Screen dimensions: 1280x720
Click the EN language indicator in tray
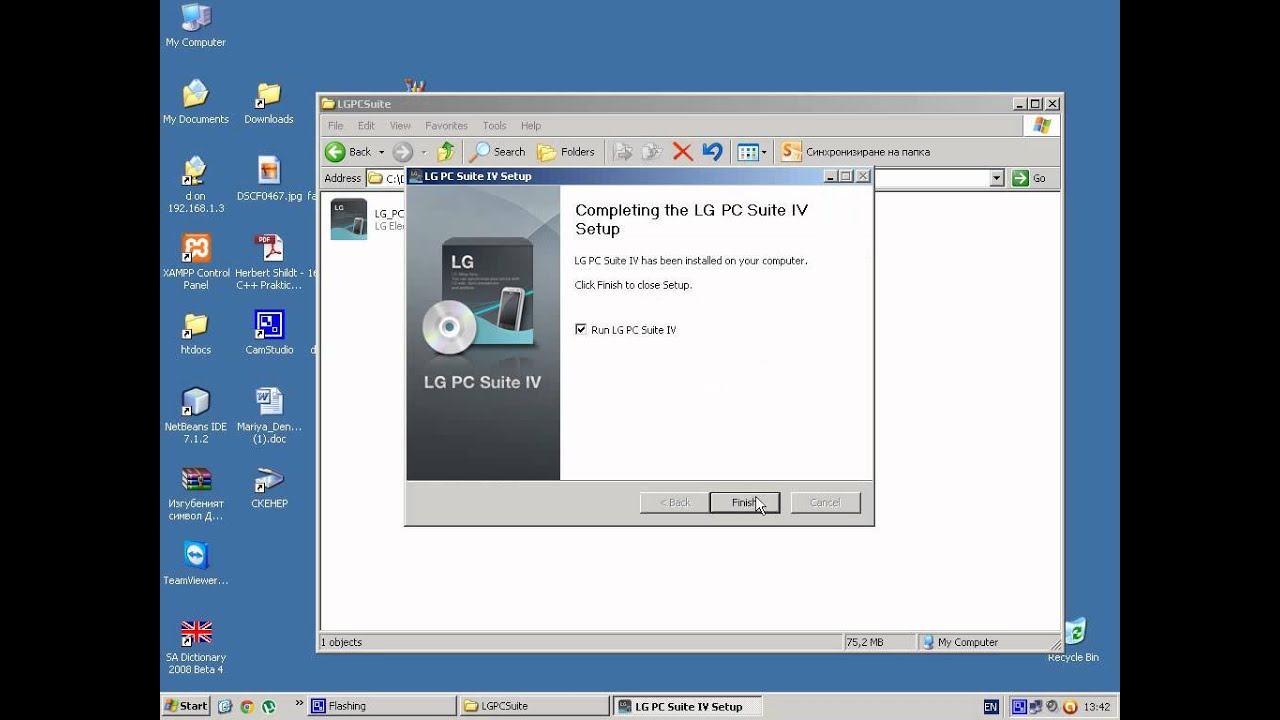pos(990,706)
